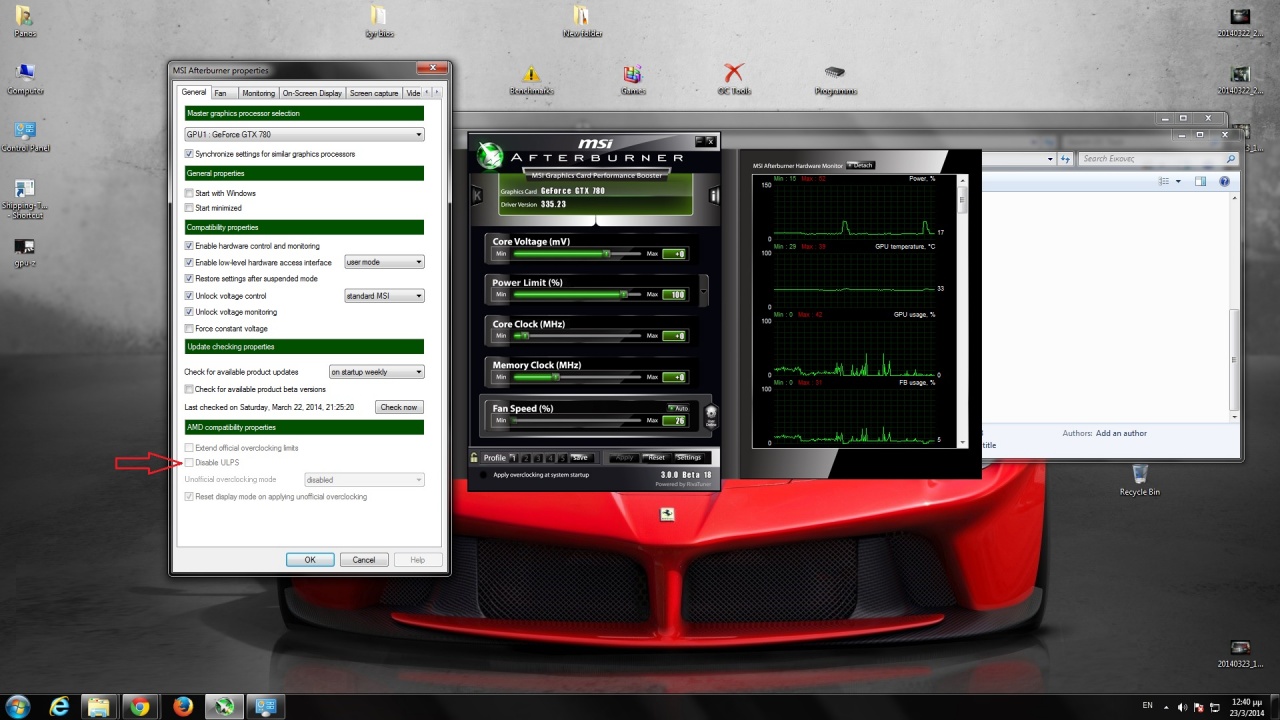Switch to the Monitoring tab
This screenshot has width=1280, height=720.
(258, 93)
